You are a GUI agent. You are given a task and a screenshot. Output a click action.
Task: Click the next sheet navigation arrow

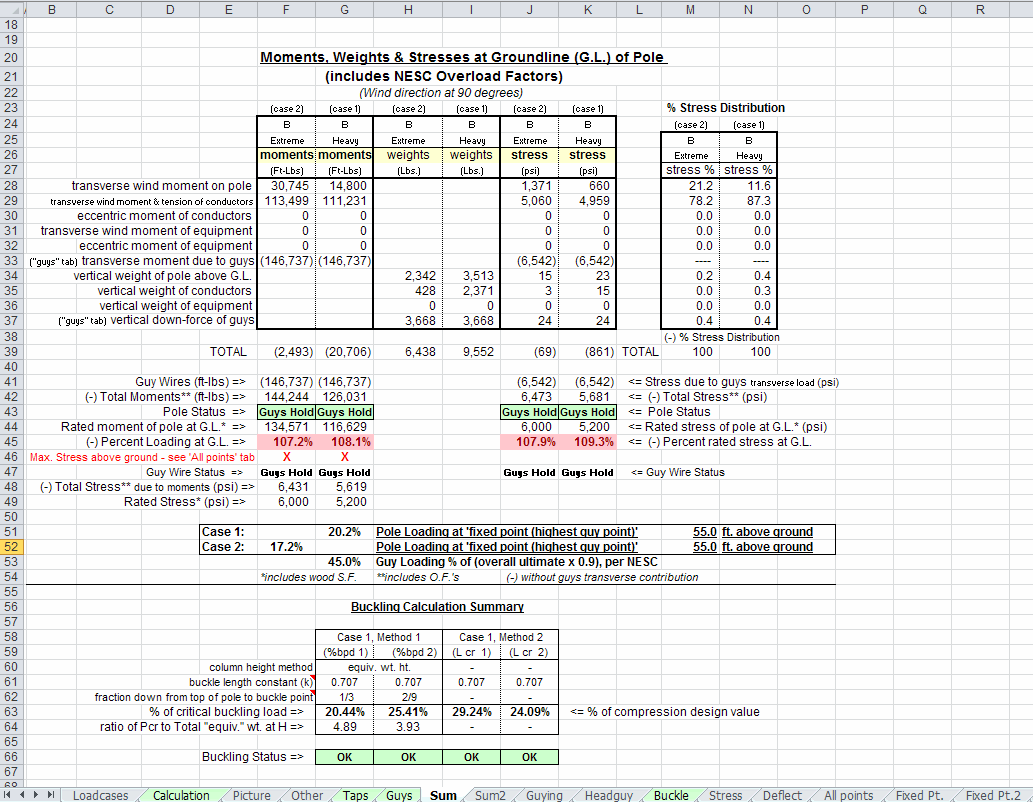[x=37, y=795]
